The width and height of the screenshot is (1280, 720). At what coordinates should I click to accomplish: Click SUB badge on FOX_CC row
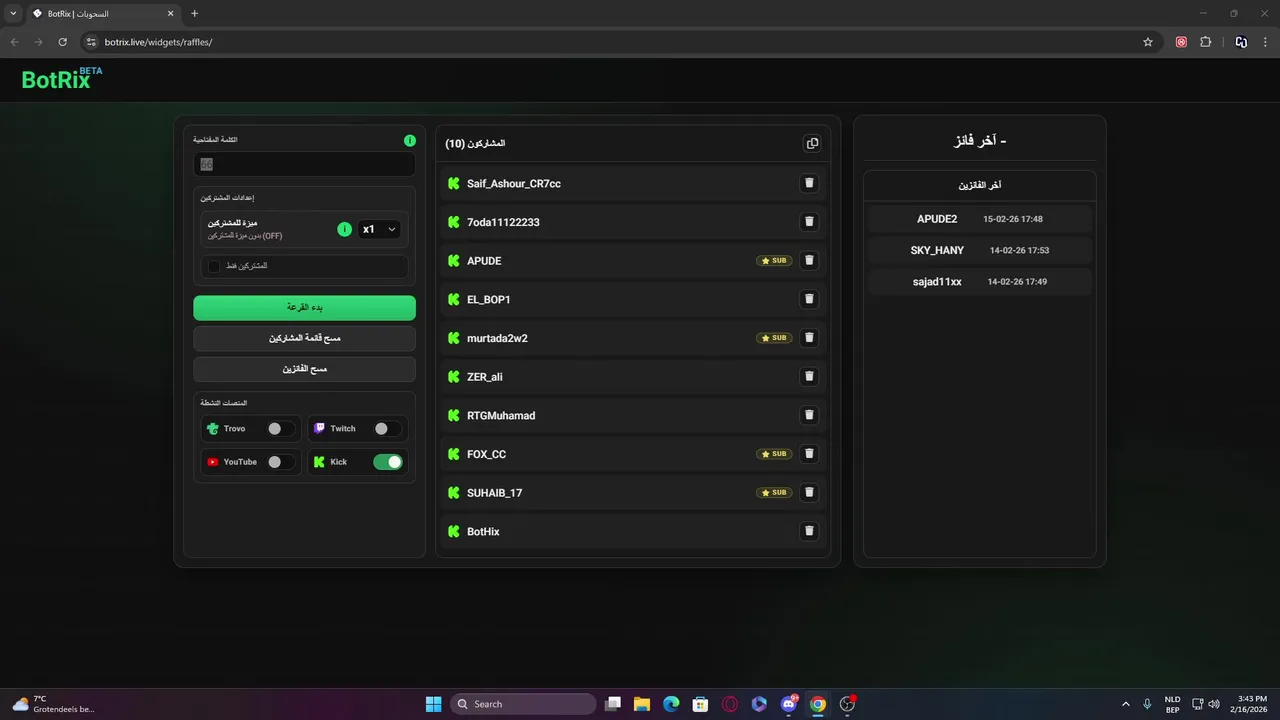[x=774, y=454]
